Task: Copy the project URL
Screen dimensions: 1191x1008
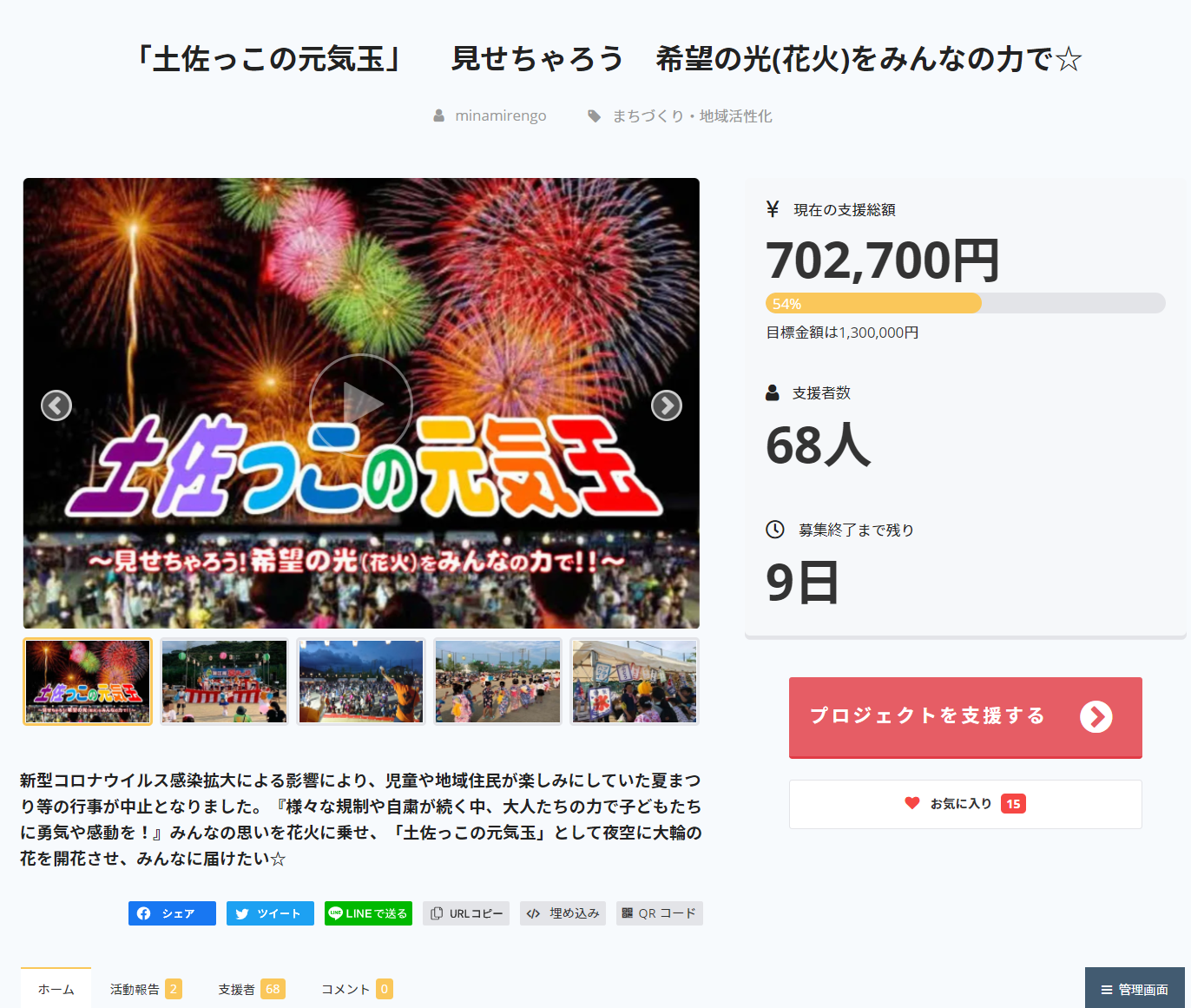Action: pos(466,913)
